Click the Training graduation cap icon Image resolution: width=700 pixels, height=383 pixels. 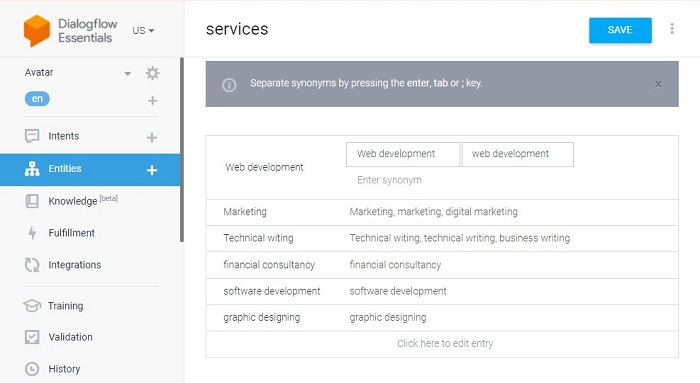32,306
